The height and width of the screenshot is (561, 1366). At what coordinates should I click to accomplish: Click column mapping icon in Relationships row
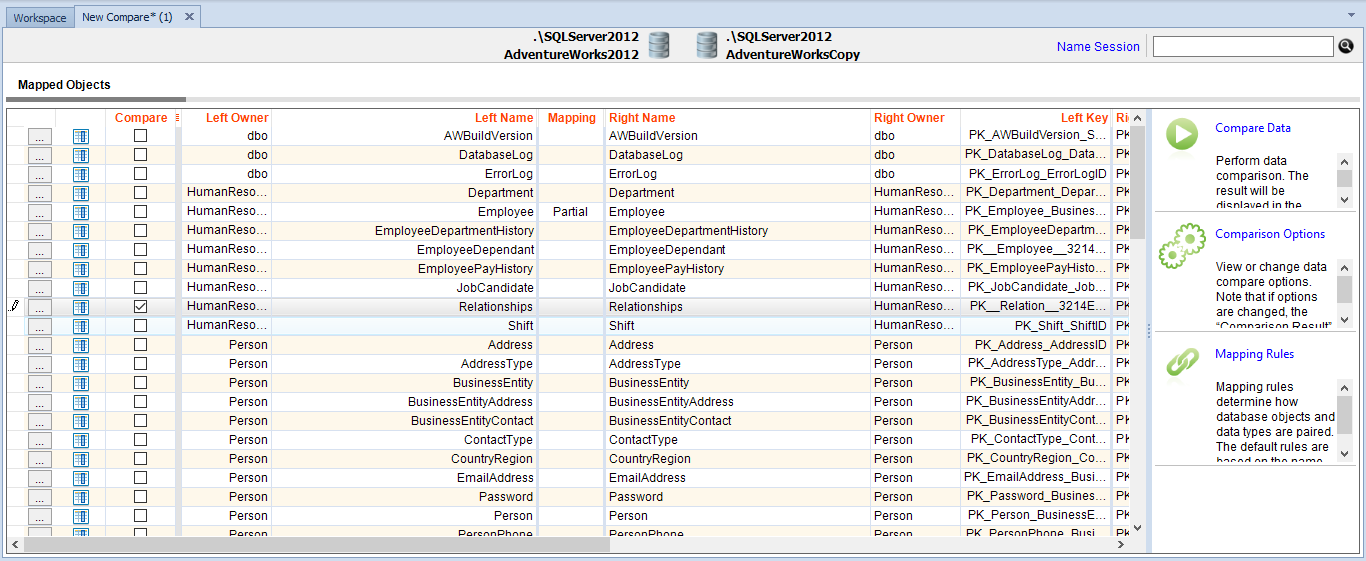(x=81, y=307)
